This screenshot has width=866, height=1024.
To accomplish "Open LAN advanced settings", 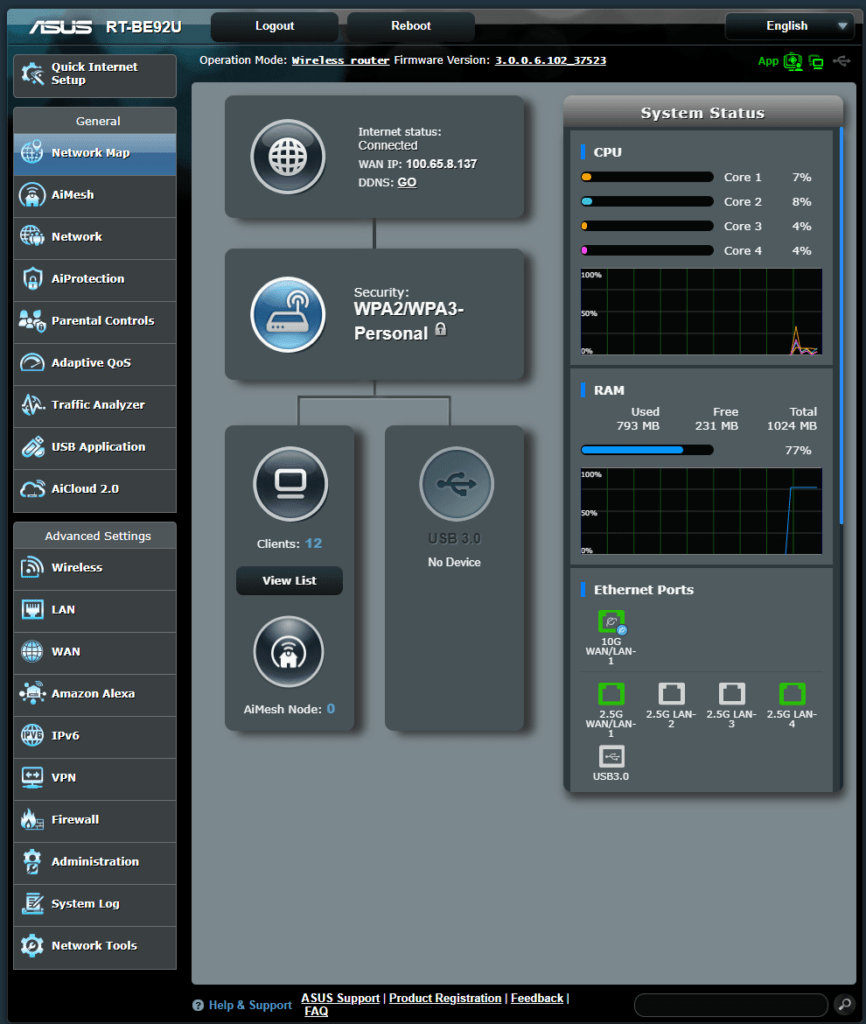I will coord(95,610).
